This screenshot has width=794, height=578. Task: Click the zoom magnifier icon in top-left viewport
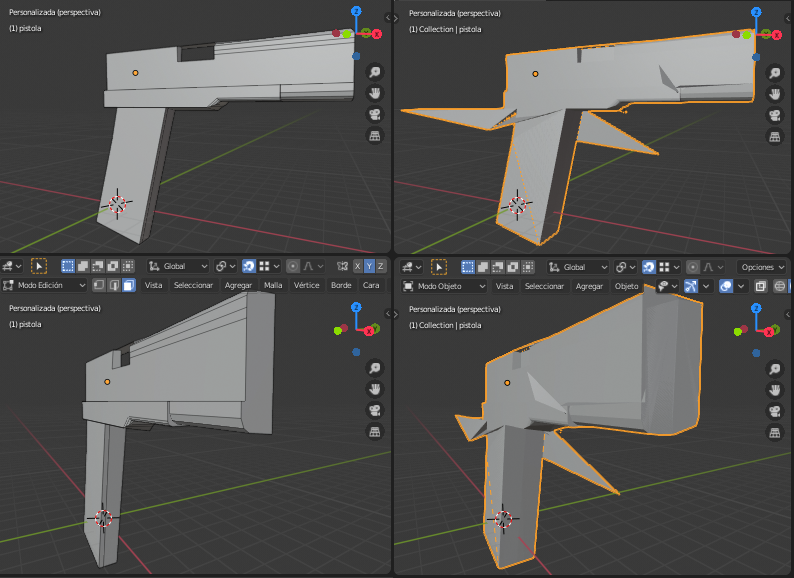pyautogui.click(x=375, y=72)
